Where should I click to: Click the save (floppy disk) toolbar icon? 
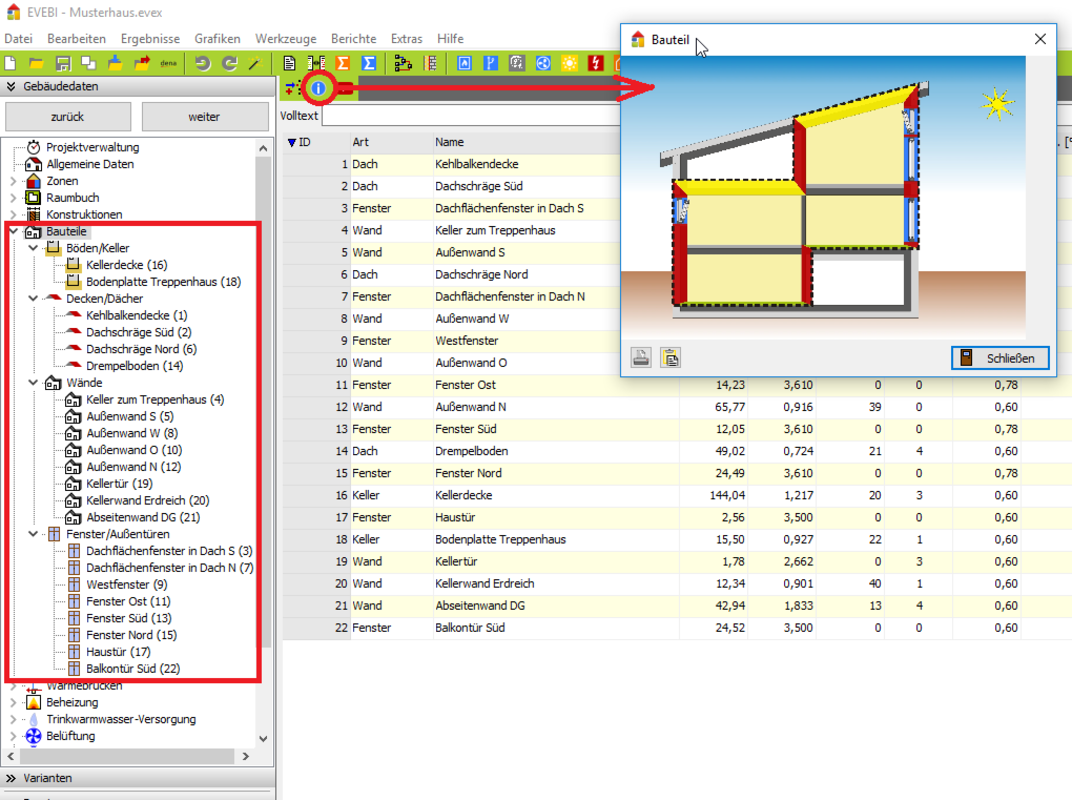(x=62, y=63)
